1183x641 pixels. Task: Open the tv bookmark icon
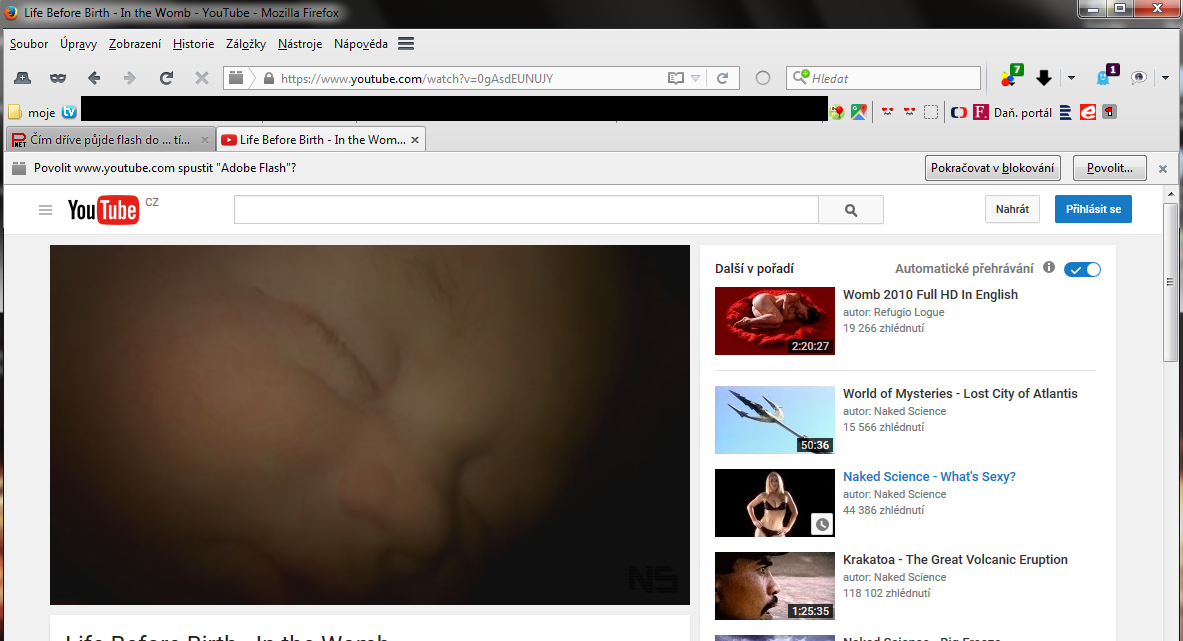69,112
